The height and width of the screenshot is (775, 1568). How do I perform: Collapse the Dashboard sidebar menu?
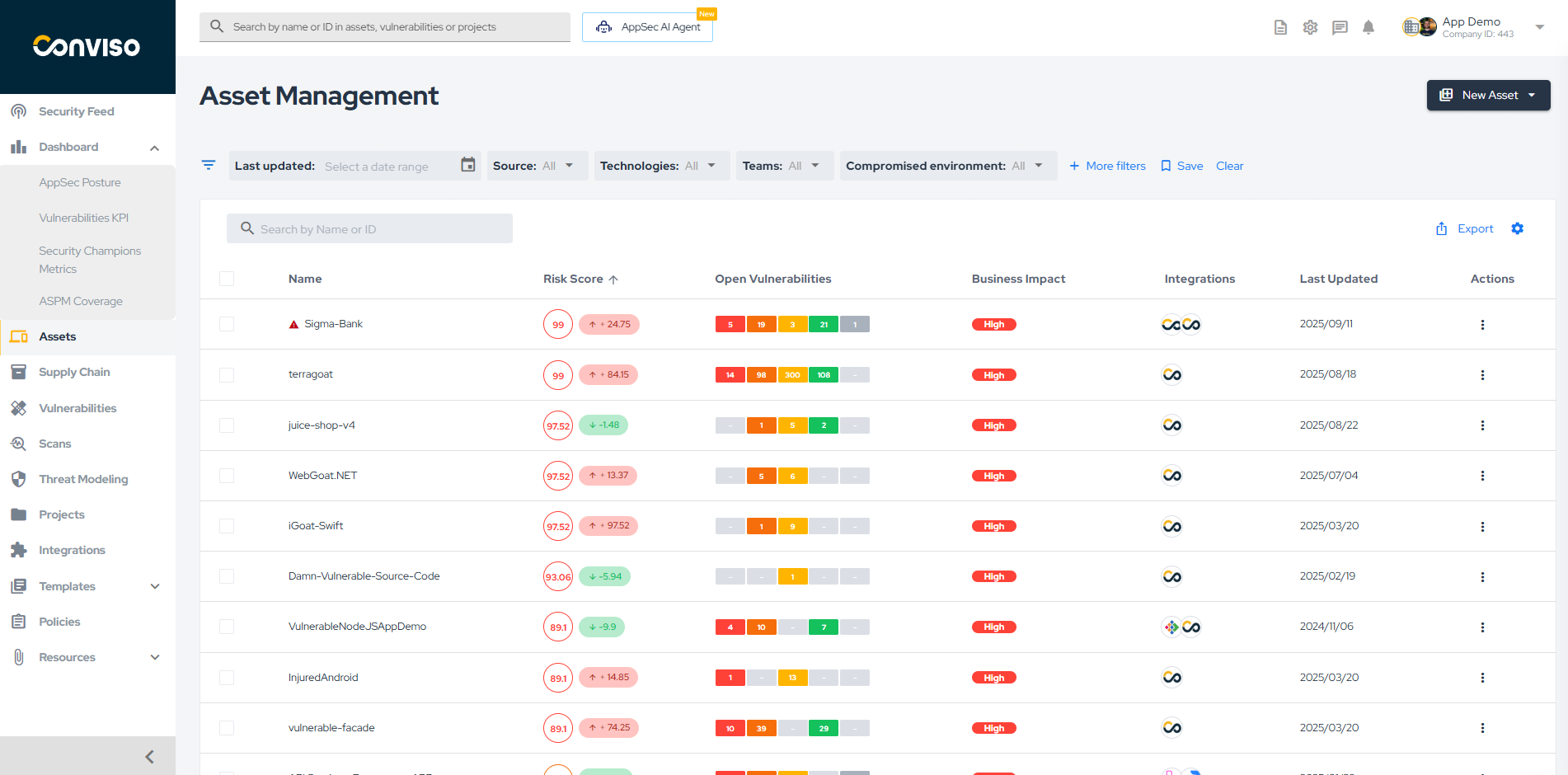[154, 148]
